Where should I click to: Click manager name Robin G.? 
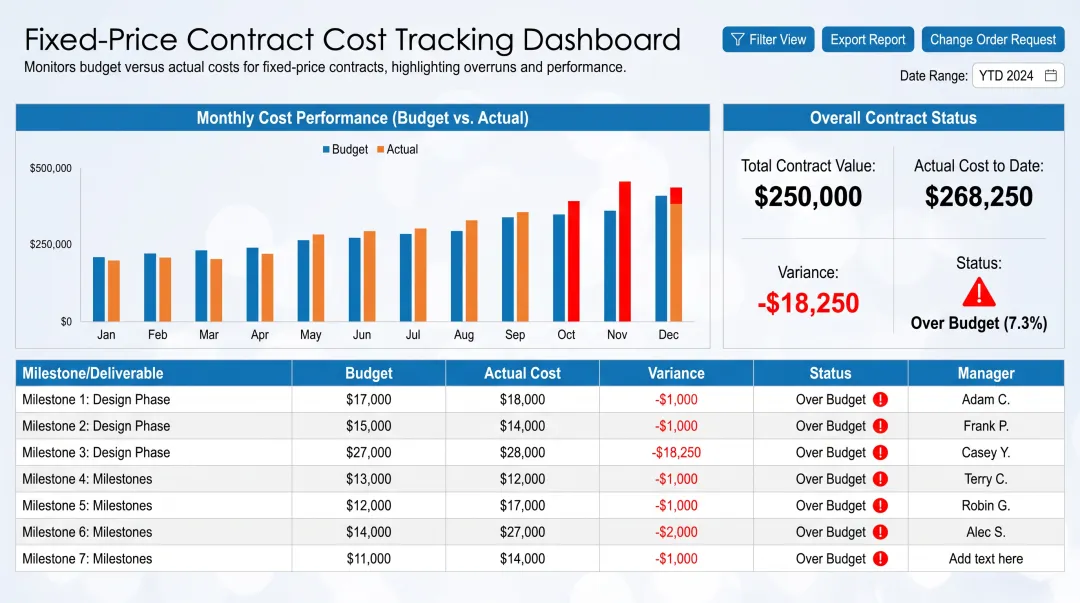(986, 506)
